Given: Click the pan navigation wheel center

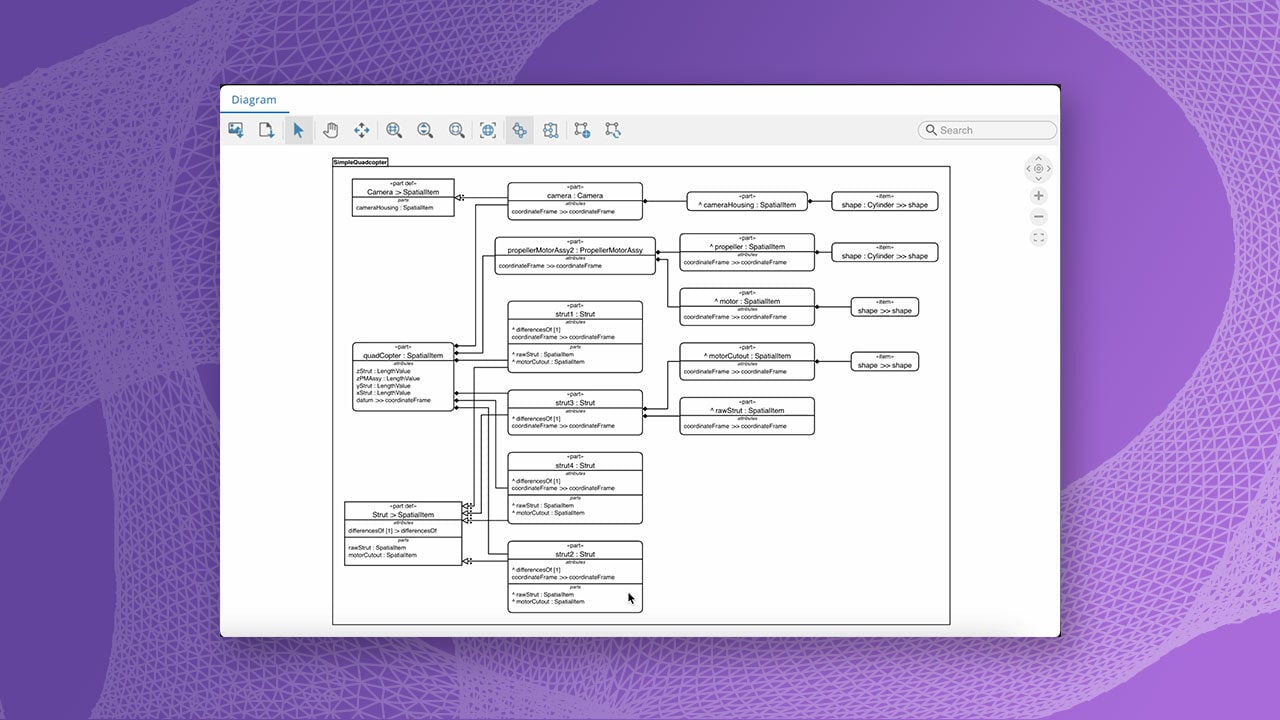Looking at the screenshot, I should point(1038,169).
